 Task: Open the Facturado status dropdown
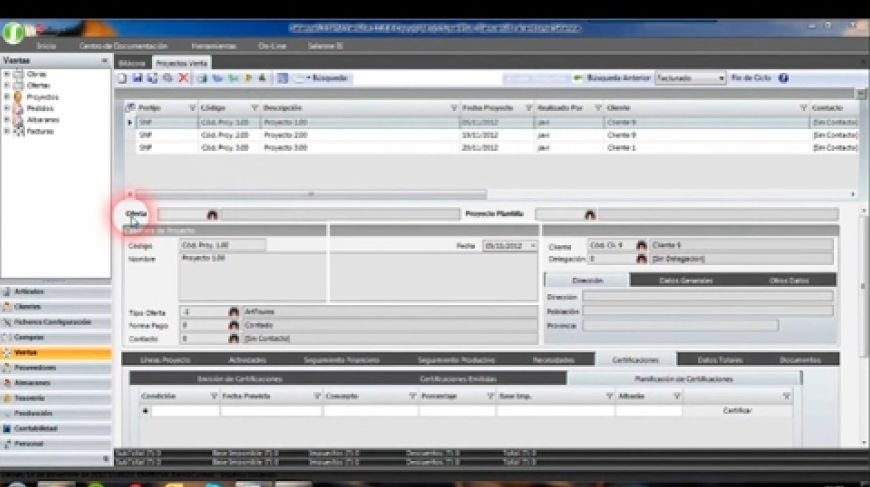(721, 79)
